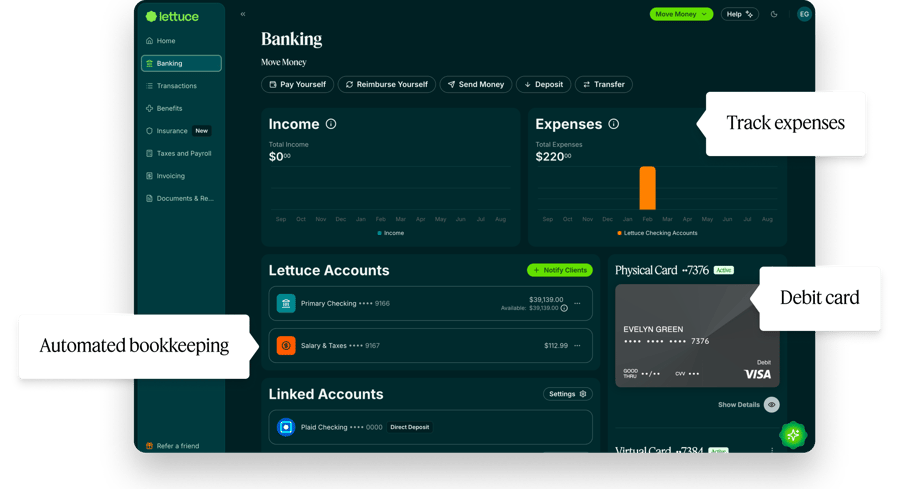Image resolution: width=900 pixels, height=489 pixels.
Task: Open Virtual Card more options menu
Action: click(x=772, y=449)
